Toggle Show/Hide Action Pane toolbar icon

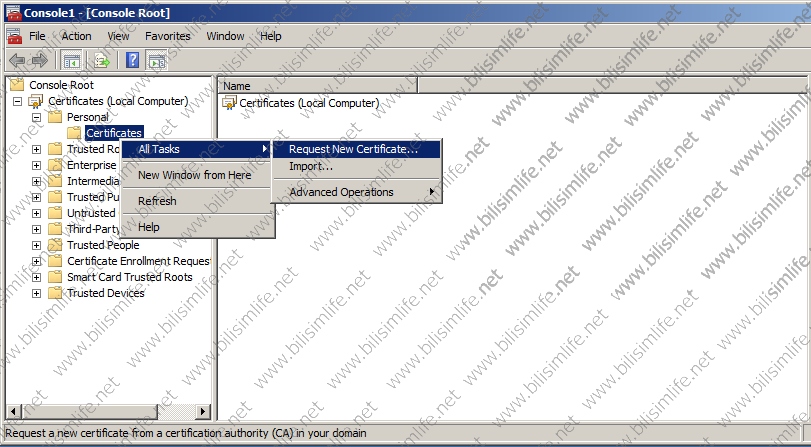pyautogui.click(x=157, y=61)
